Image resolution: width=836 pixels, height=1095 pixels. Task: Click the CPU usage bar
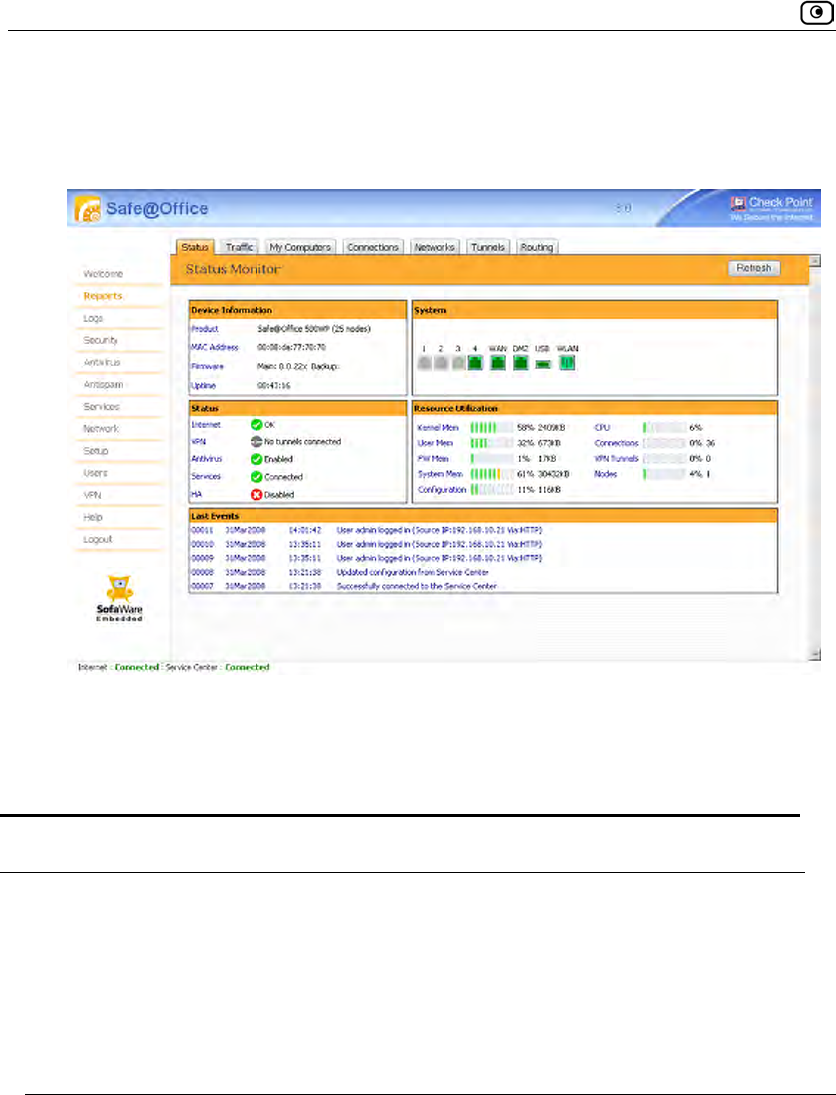[664, 427]
